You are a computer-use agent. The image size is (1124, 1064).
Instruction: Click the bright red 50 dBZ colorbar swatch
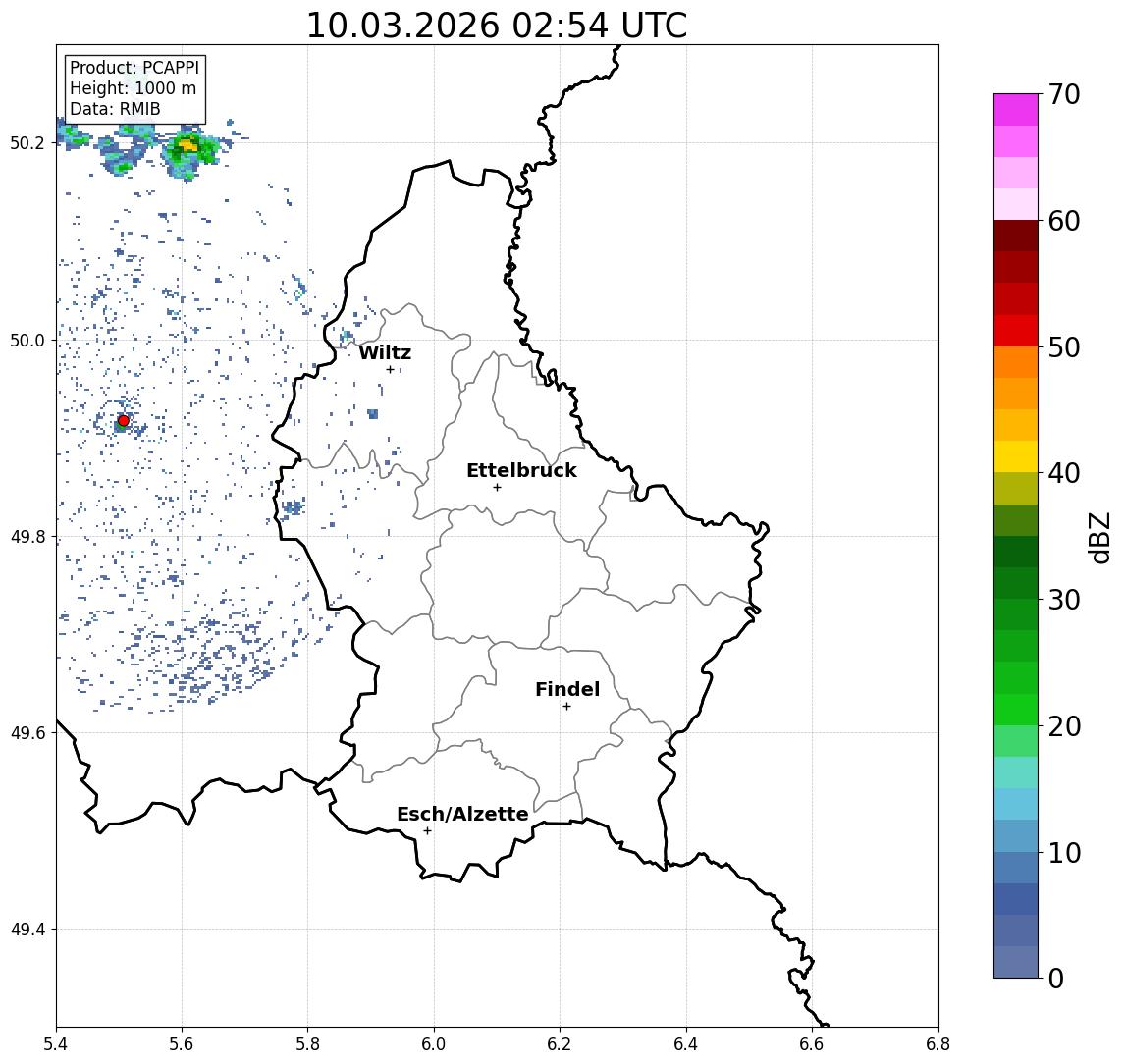pos(1016,331)
